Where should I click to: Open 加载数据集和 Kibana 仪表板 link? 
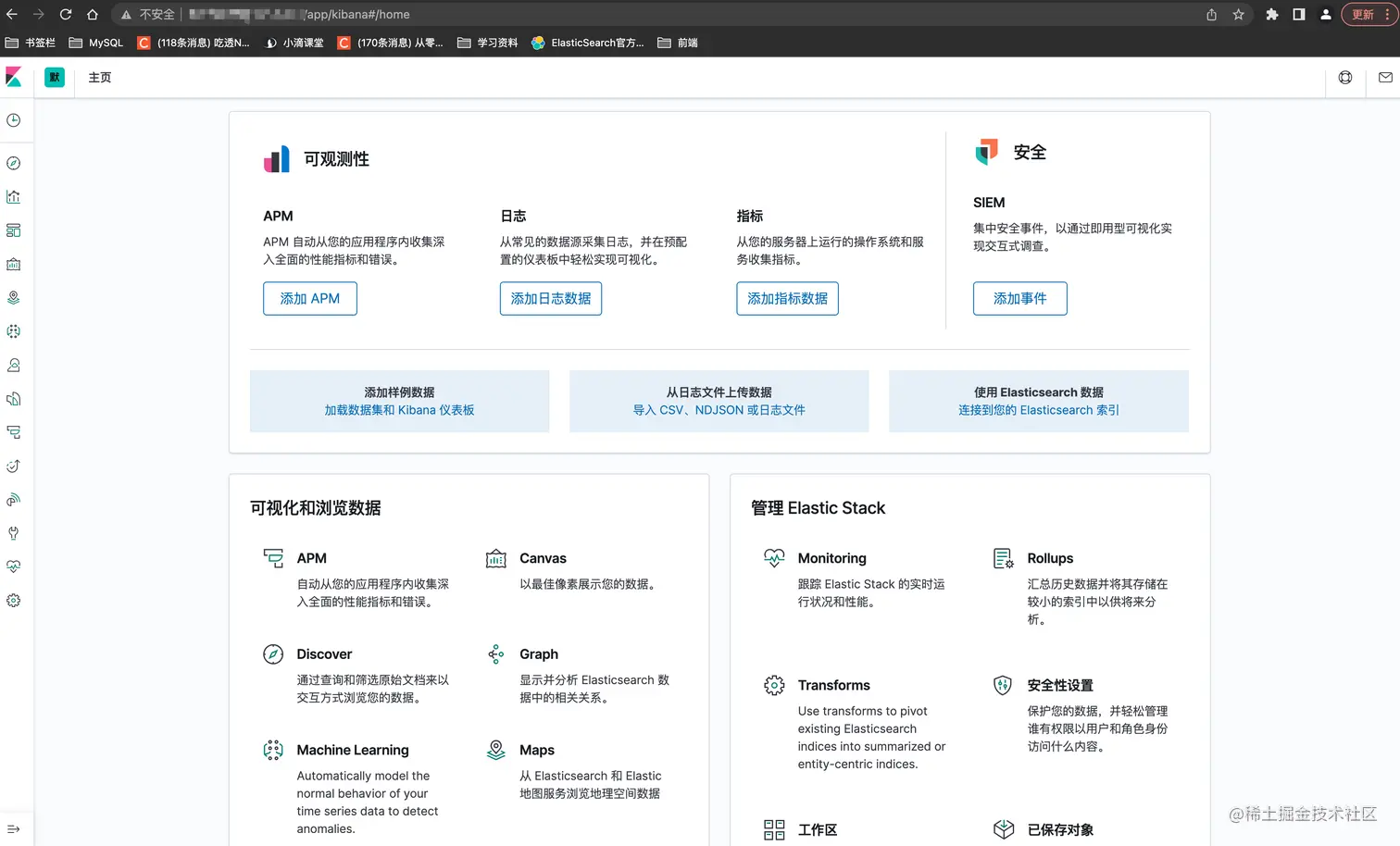point(399,410)
